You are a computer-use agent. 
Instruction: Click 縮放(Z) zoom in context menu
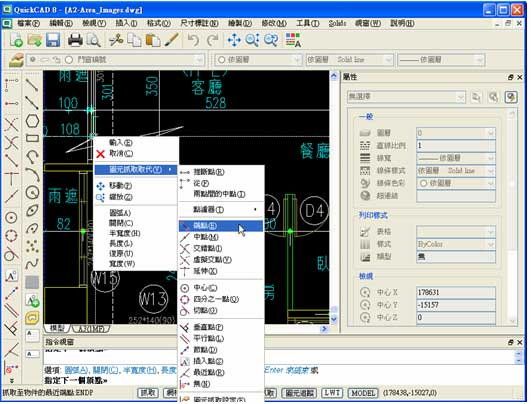coord(135,197)
